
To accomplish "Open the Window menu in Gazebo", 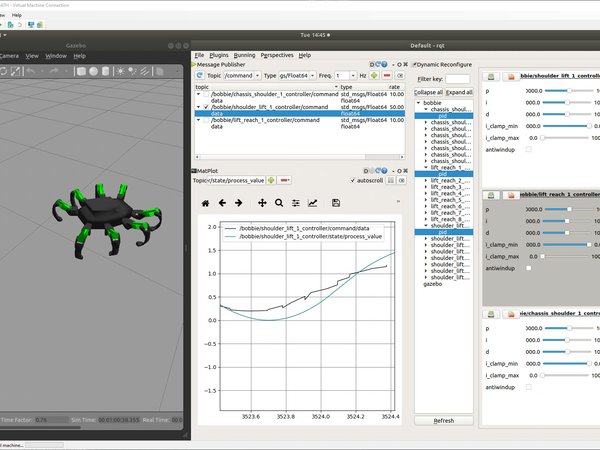I will [x=56, y=56].
